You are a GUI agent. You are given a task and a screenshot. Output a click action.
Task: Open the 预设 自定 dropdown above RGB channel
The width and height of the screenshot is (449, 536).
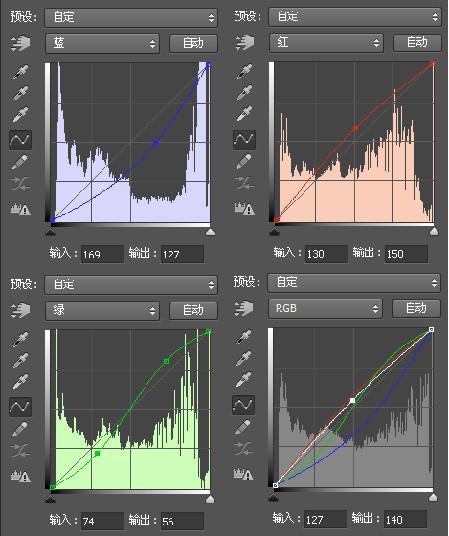click(354, 282)
